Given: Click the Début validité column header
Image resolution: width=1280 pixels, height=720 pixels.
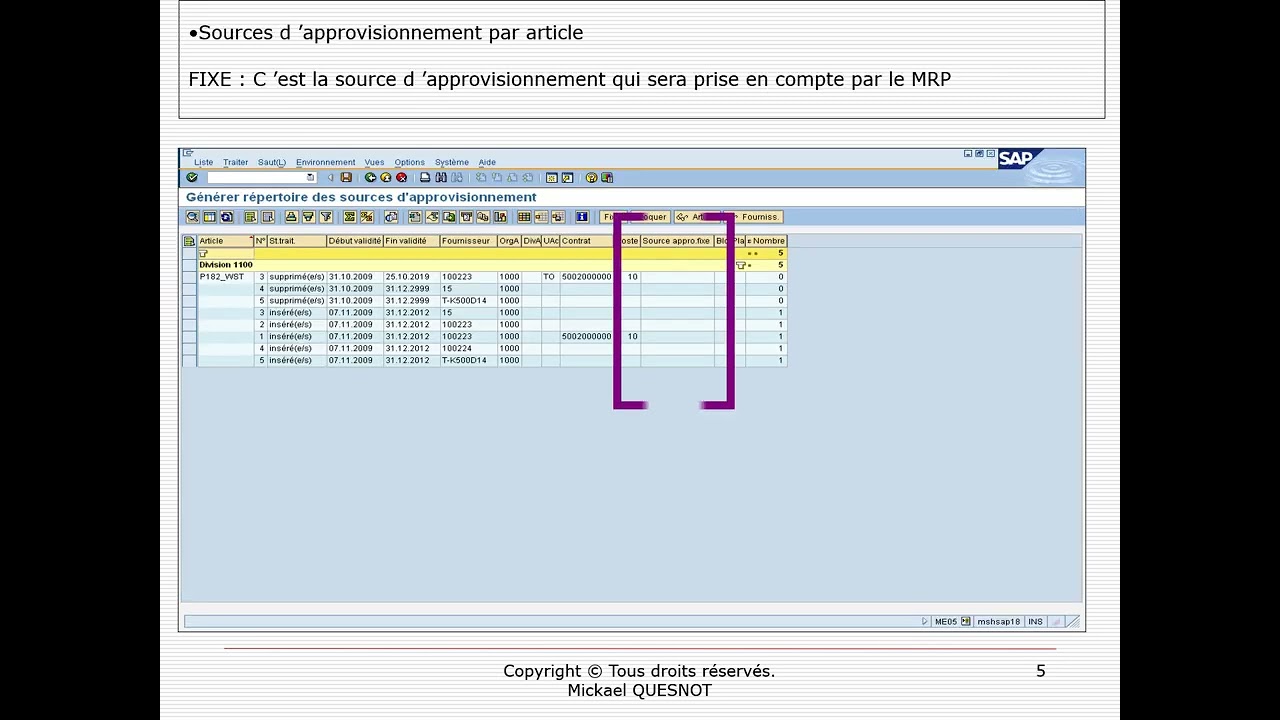Looking at the screenshot, I should pyautogui.click(x=354, y=241).
